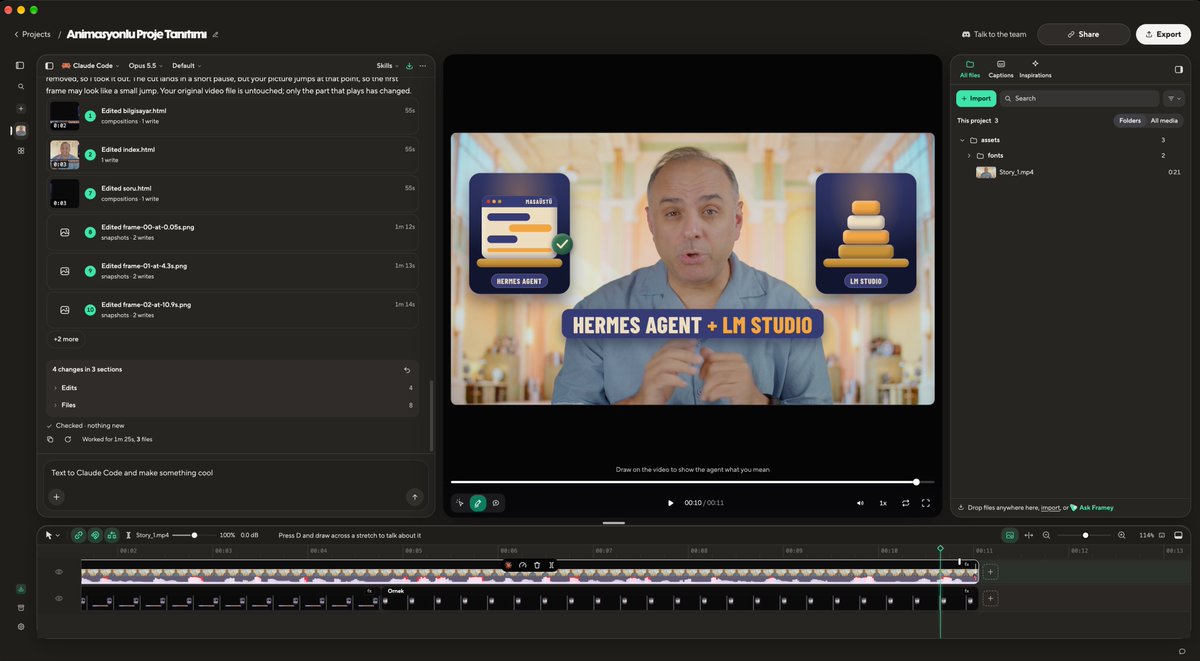
Task: Copy the response with the copy icon
Action: click(x=50, y=439)
